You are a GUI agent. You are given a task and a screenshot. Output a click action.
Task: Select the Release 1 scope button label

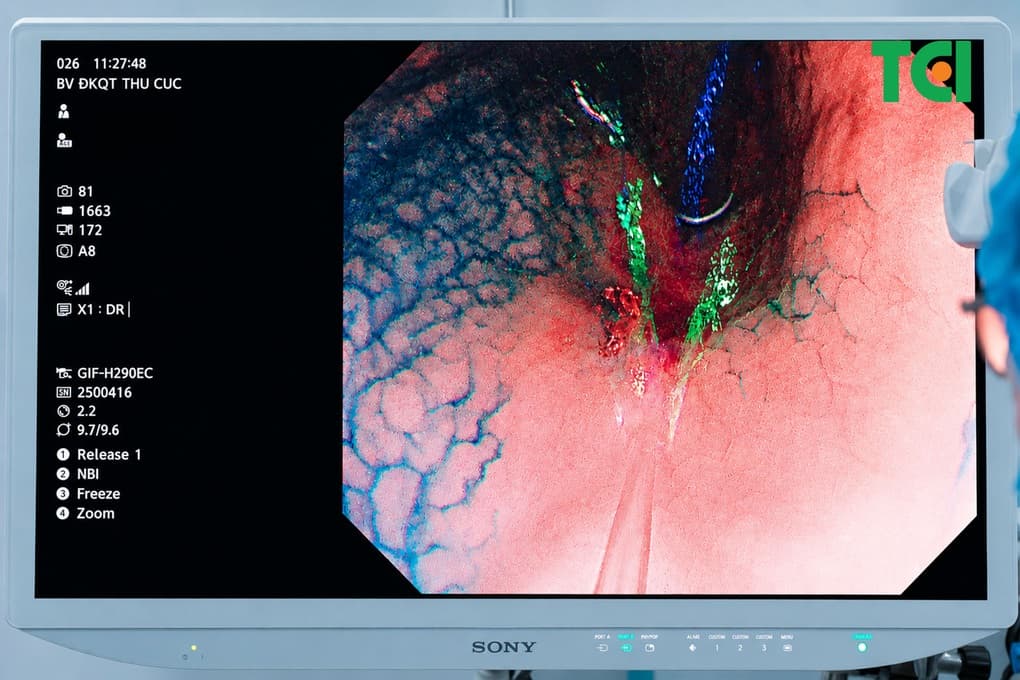click(x=109, y=455)
